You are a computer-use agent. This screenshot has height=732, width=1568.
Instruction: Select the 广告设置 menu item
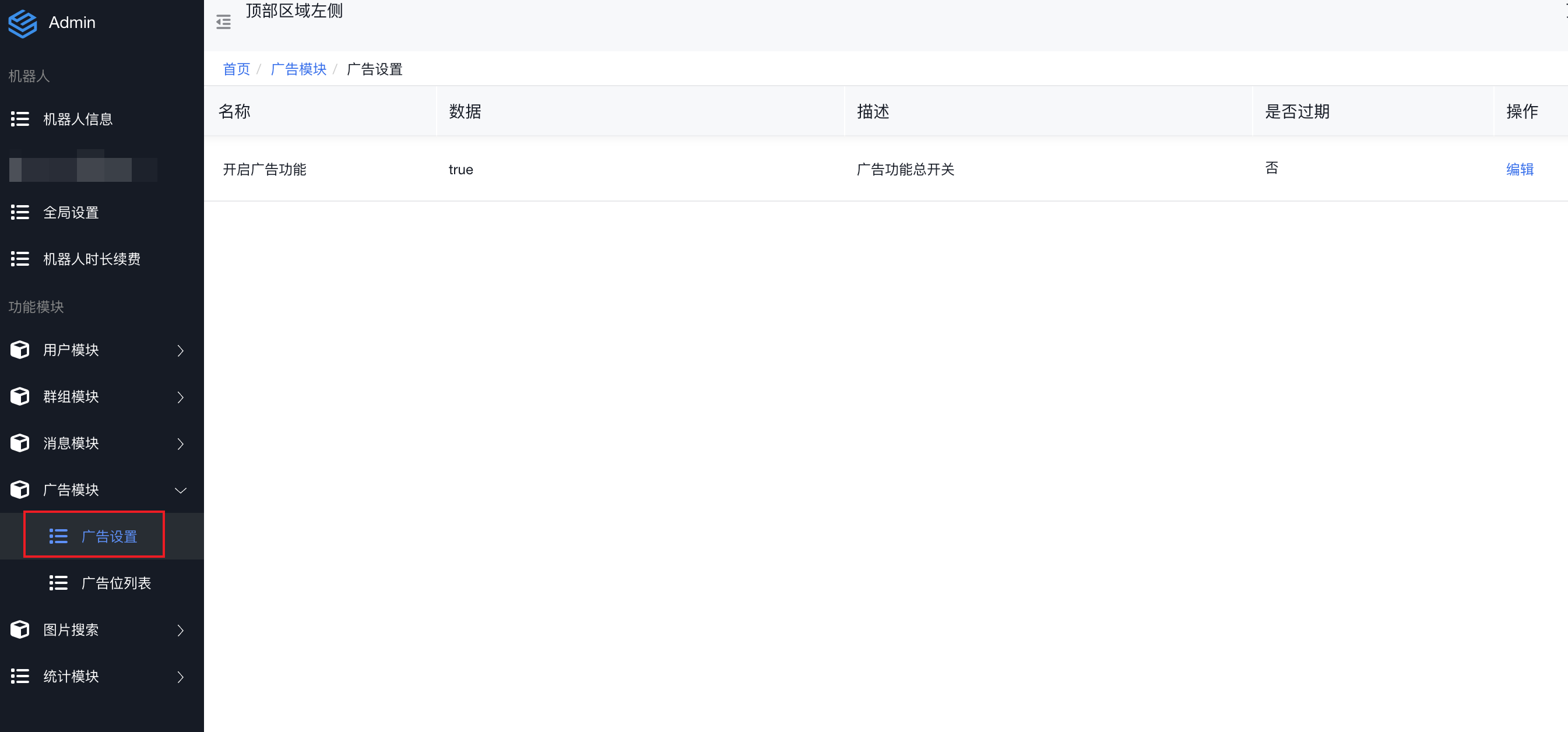pos(109,536)
